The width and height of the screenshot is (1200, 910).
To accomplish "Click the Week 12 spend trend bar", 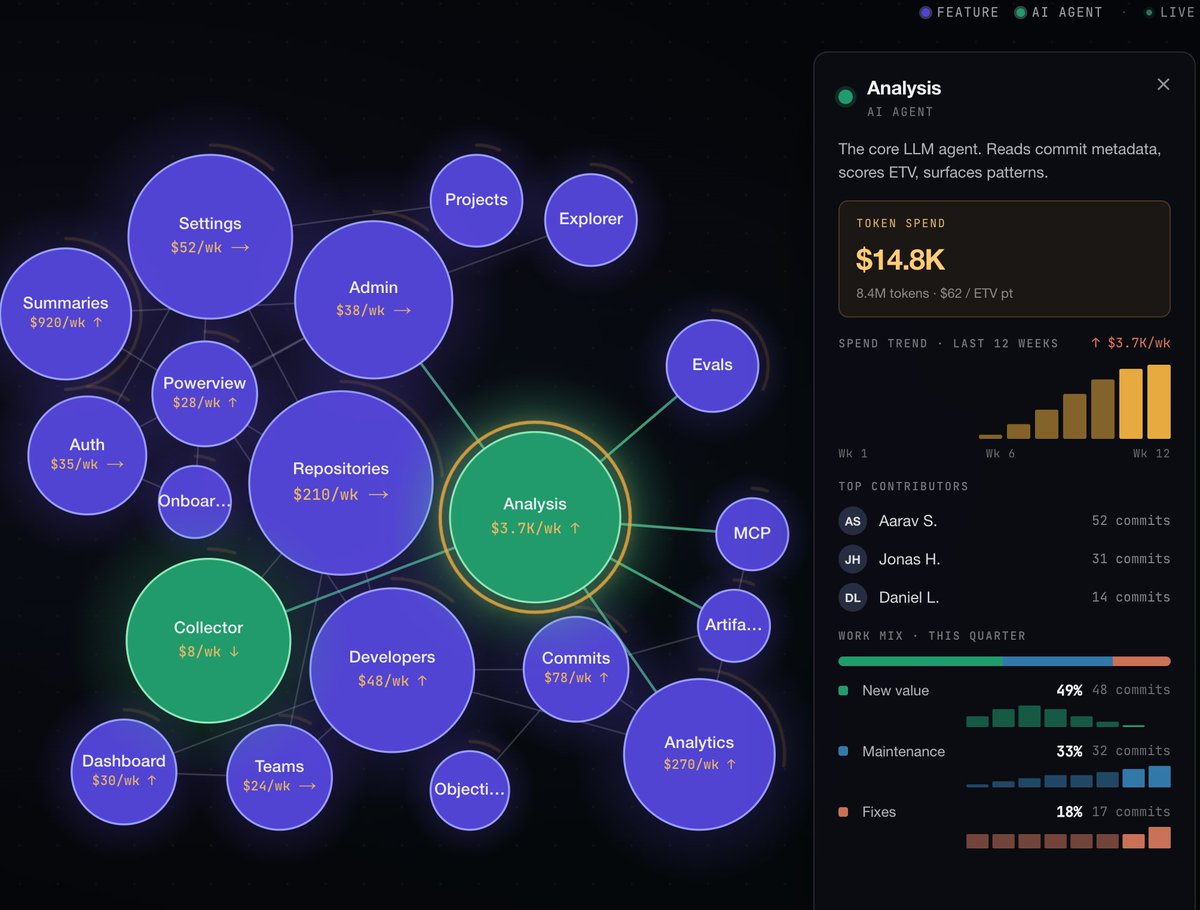I will (1159, 402).
